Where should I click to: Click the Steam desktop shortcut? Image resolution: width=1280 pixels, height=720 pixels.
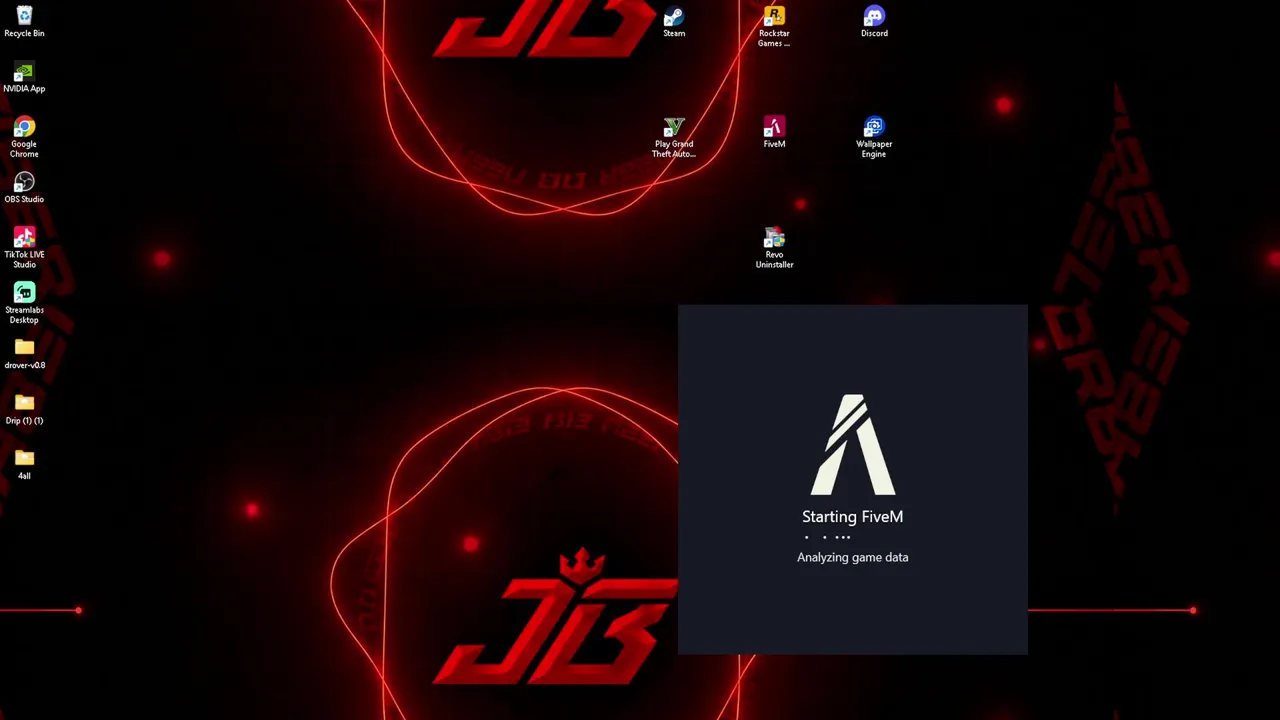click(x=674, y=22)
